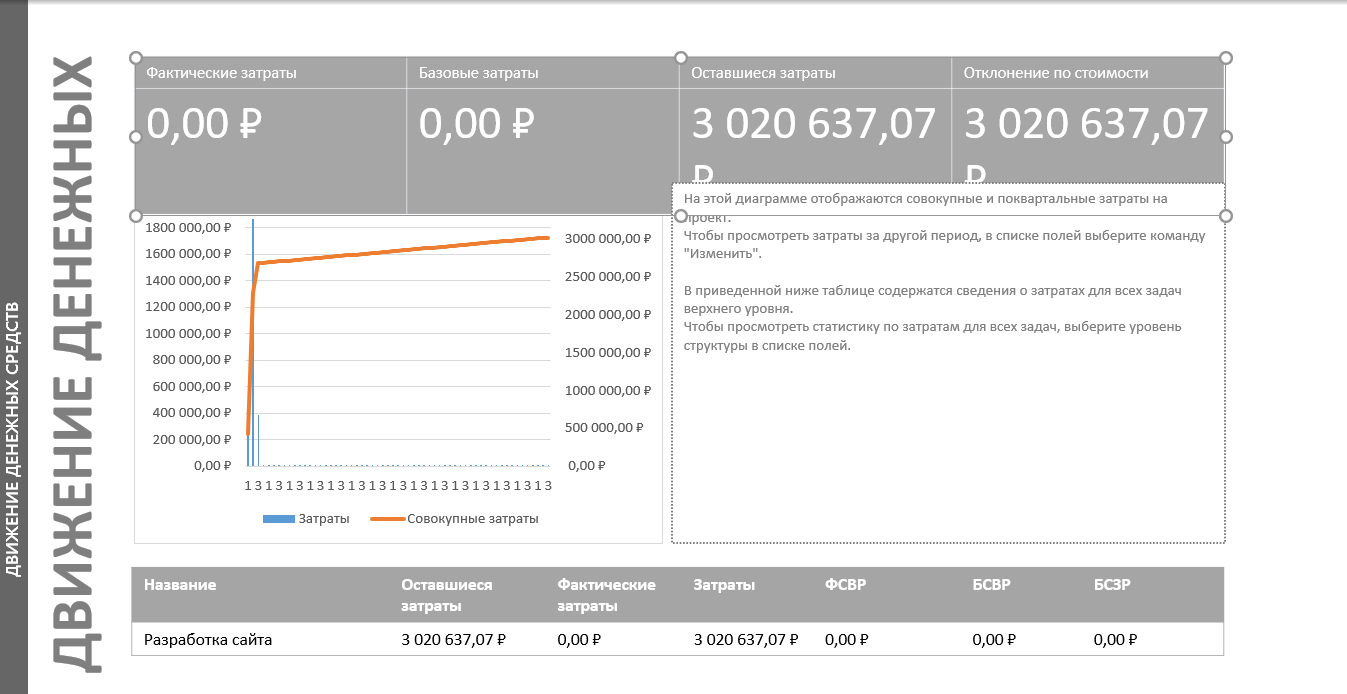Click the 2 000 000,00 ₽ secondary axis label
The width and height of the screenshot is (1347, 694).
coord(608,314)
